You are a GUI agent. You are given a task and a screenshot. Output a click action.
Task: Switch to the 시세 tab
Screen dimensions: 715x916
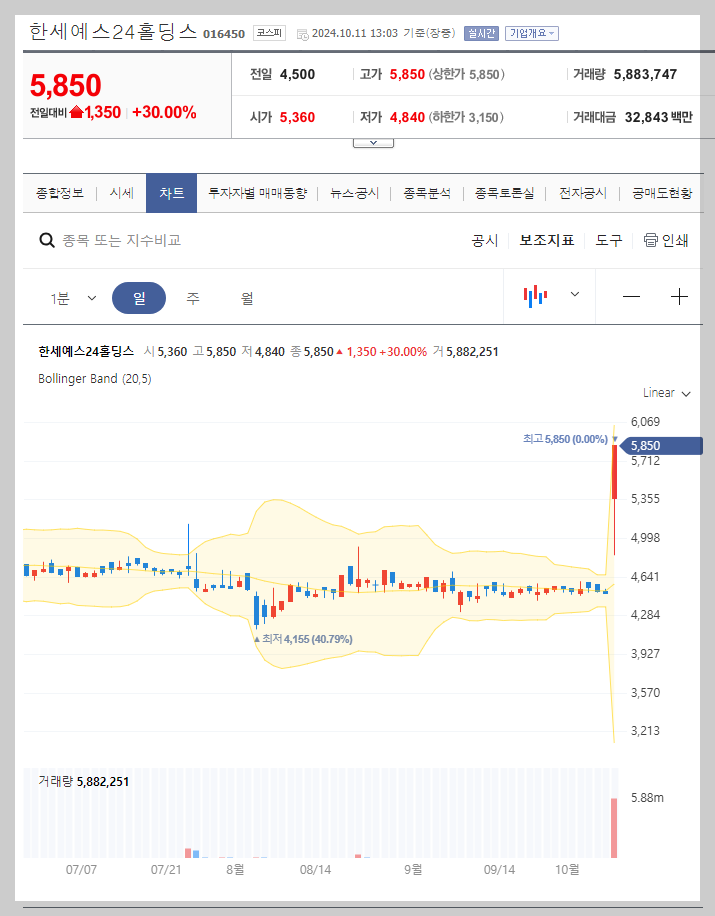point(121,193)
